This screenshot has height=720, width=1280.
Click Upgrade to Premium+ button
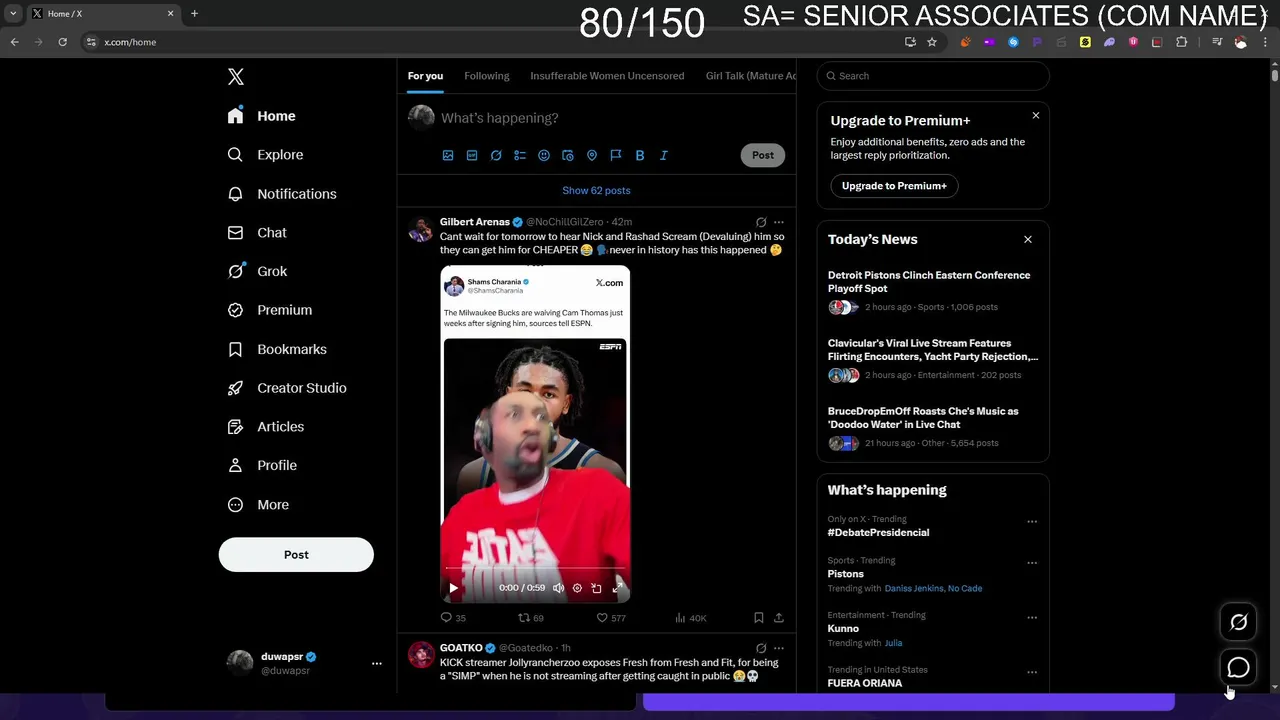tap(894, 186)
